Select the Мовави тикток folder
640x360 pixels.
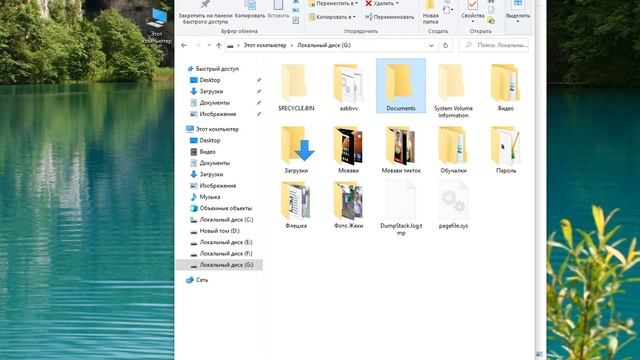click(401, 150)
